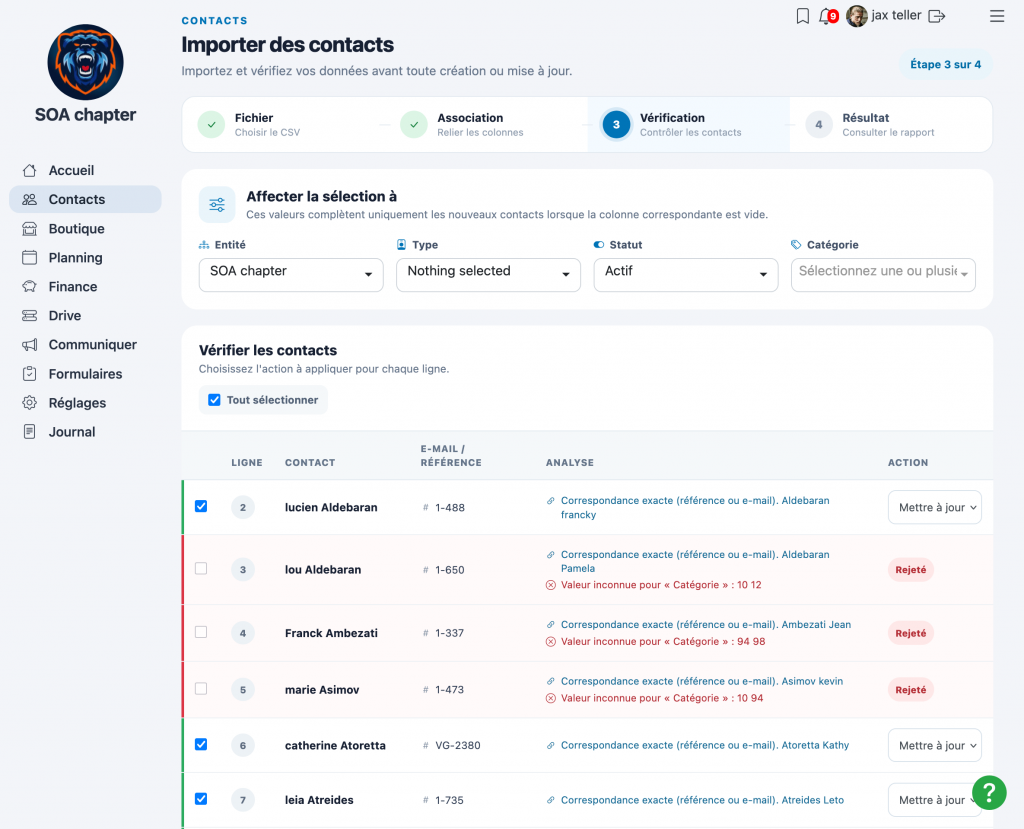Click the Contacts breadcrumb above the title
Image resolution: width=1024 pixels, height=829 pixels.
pyautogui.click(x=214, y=21)
